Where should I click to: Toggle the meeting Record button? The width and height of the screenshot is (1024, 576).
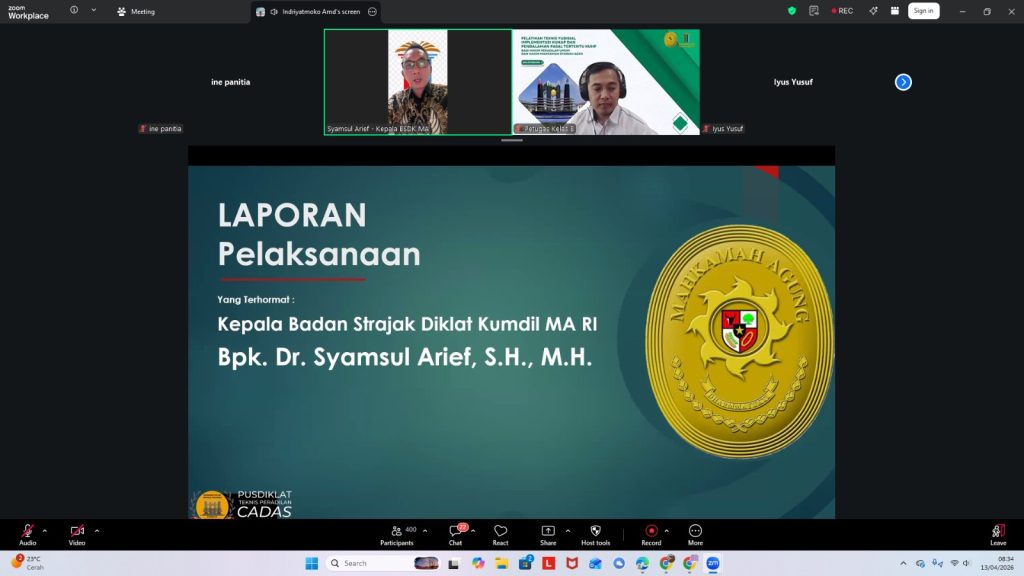pos(651,532)
